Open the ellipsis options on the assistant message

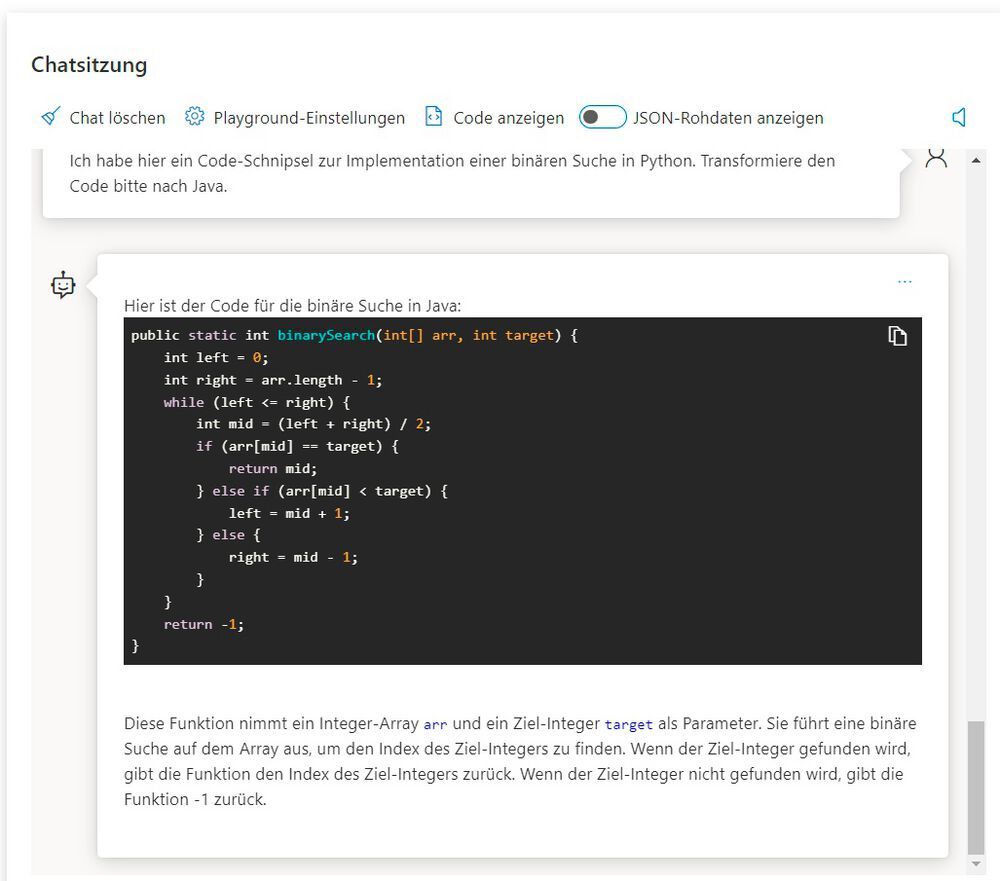pyautogui.click(x=905, y=281)
